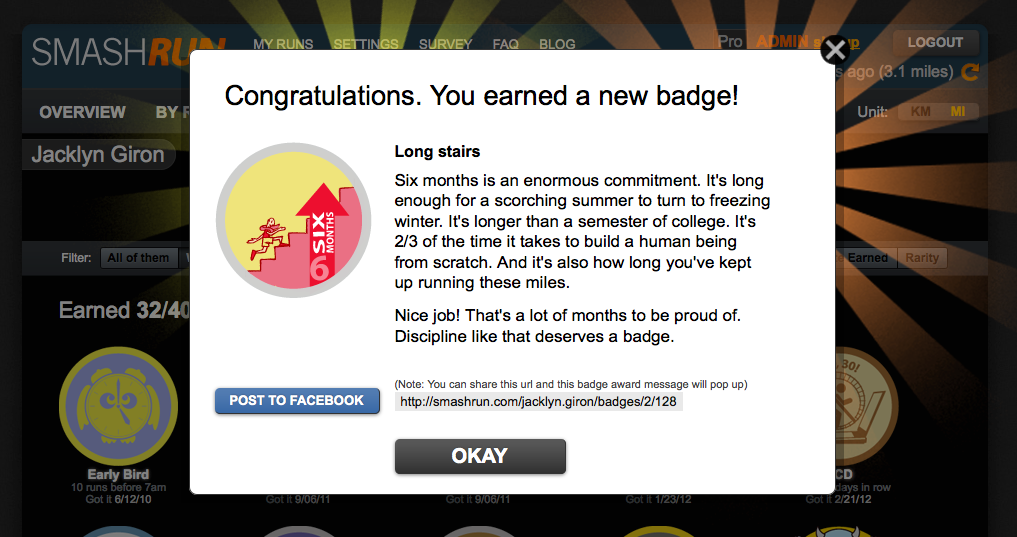Open the Settings menu item
This screenshot has width=1017, height=537.
pyautogui.click(x=366, y=44)
